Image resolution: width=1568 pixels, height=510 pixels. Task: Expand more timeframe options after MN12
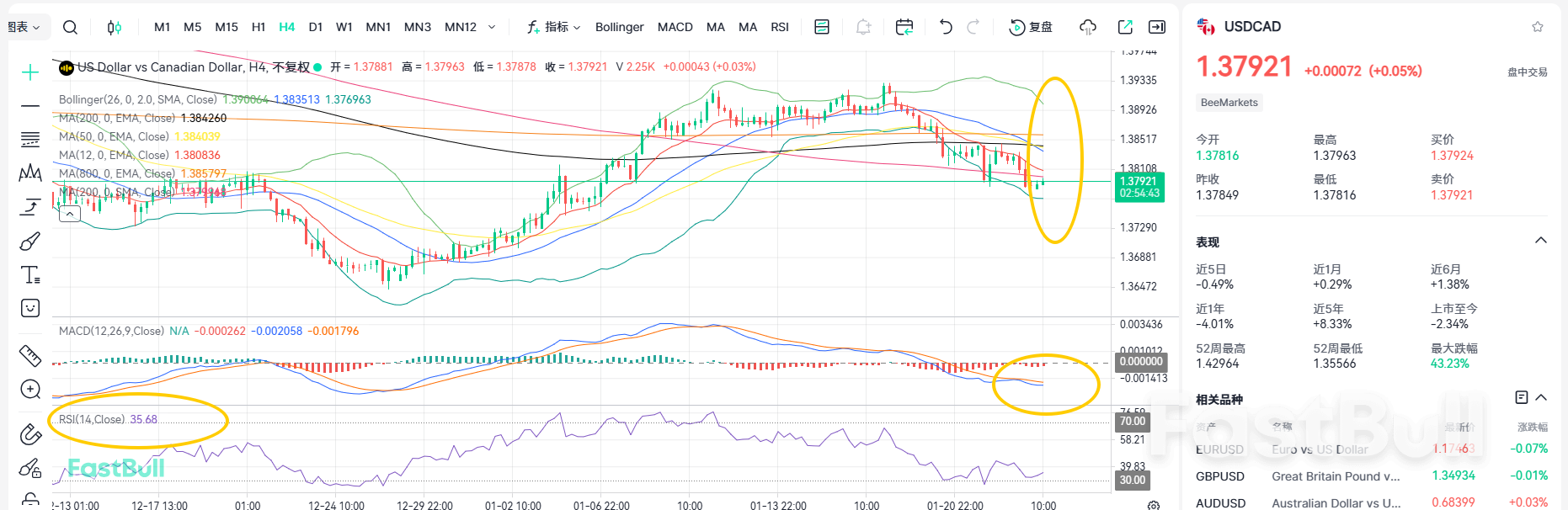[492, 27]
